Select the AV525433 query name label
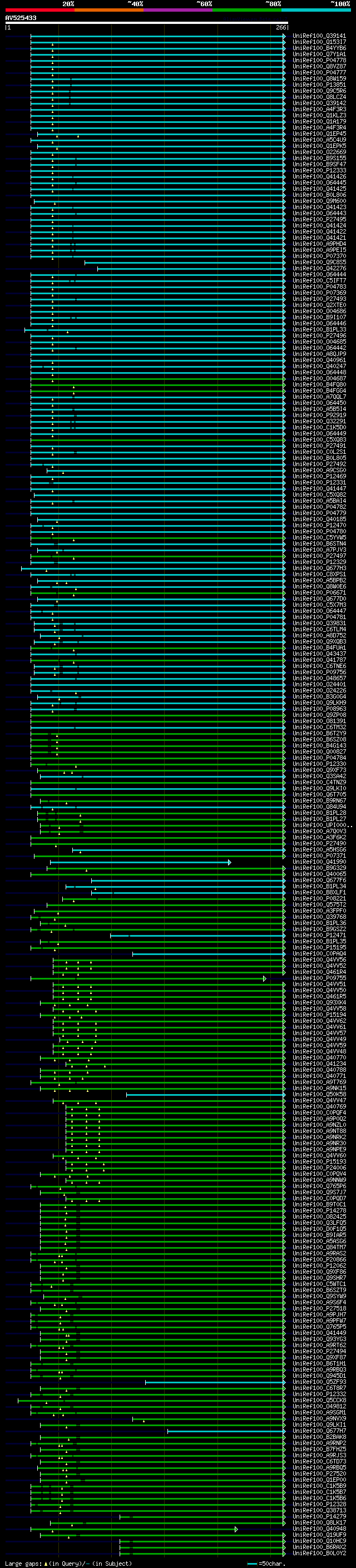Screen dimensions: 356x1568 click(21, 18)
